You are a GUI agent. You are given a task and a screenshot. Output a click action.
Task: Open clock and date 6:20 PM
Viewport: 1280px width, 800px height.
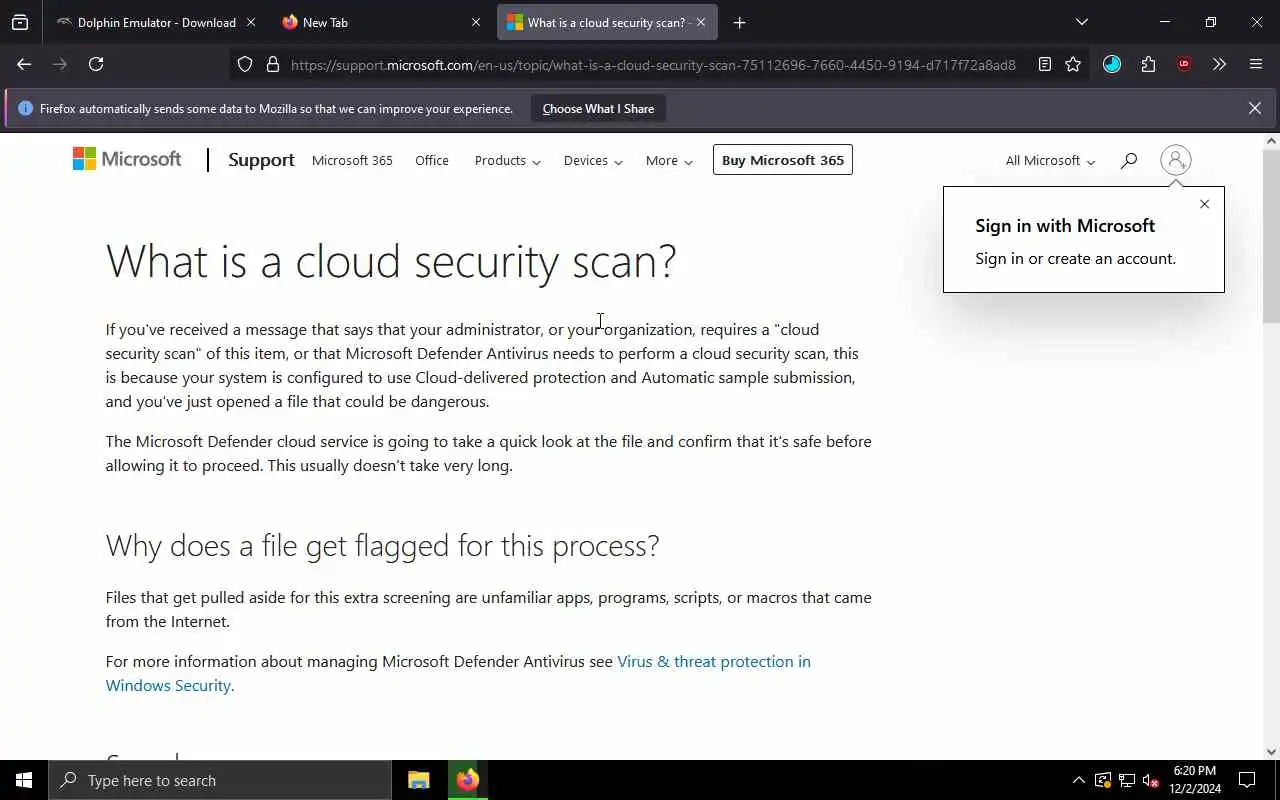[x=1195, y=780]
